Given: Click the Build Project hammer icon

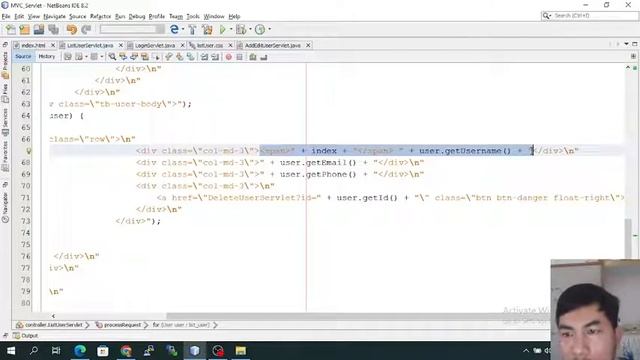Looking at the screenshot, I should click(x=192, y=29).
